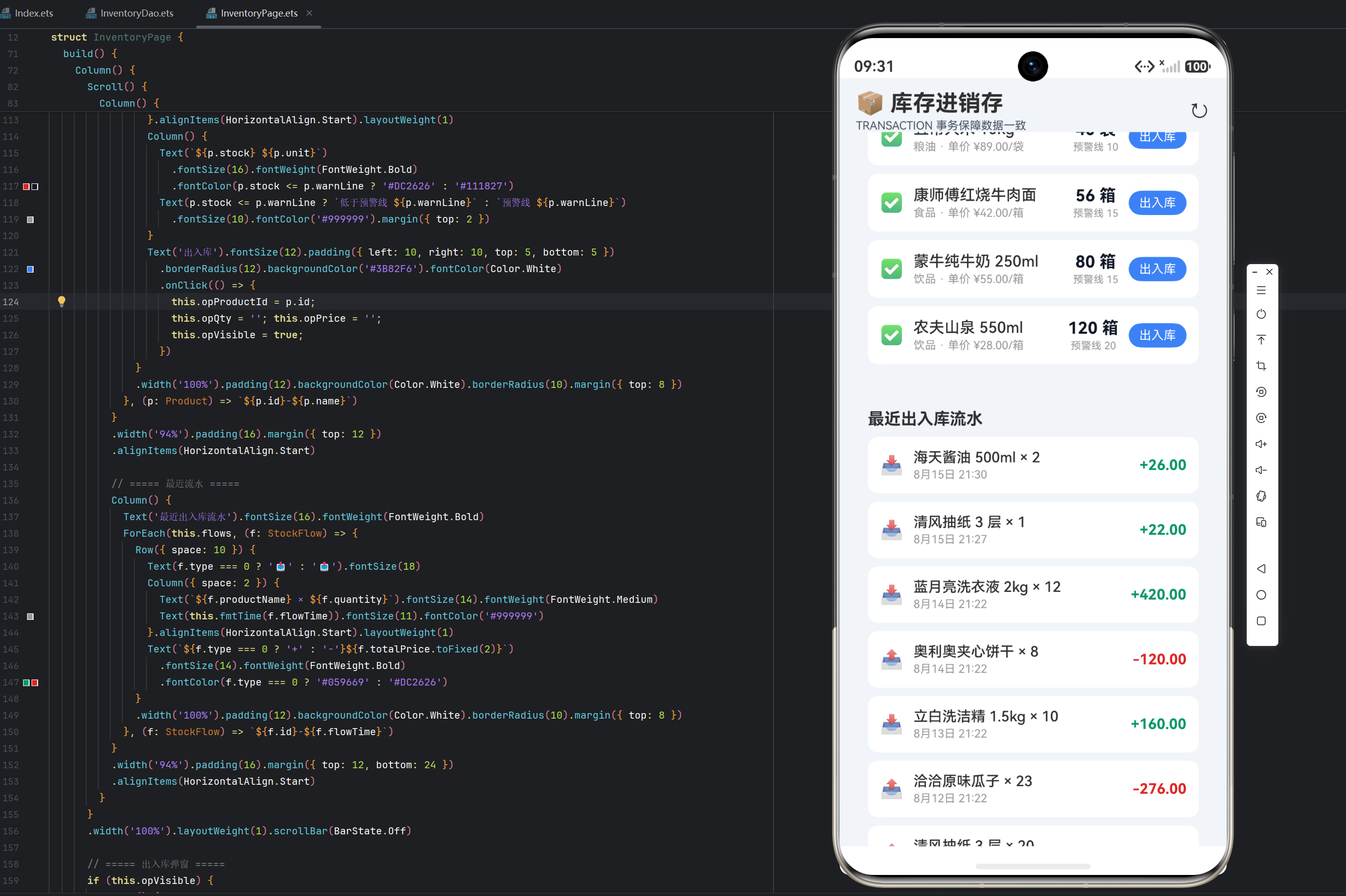Tap 出入库 button for 蒙牛纯牛奶 250ml
Screen dimensions: 1346x896
[1158, 269]
